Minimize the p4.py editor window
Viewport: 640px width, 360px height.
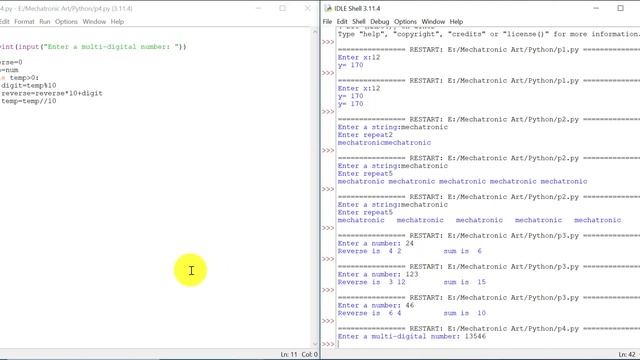click(x=258, y=8)
